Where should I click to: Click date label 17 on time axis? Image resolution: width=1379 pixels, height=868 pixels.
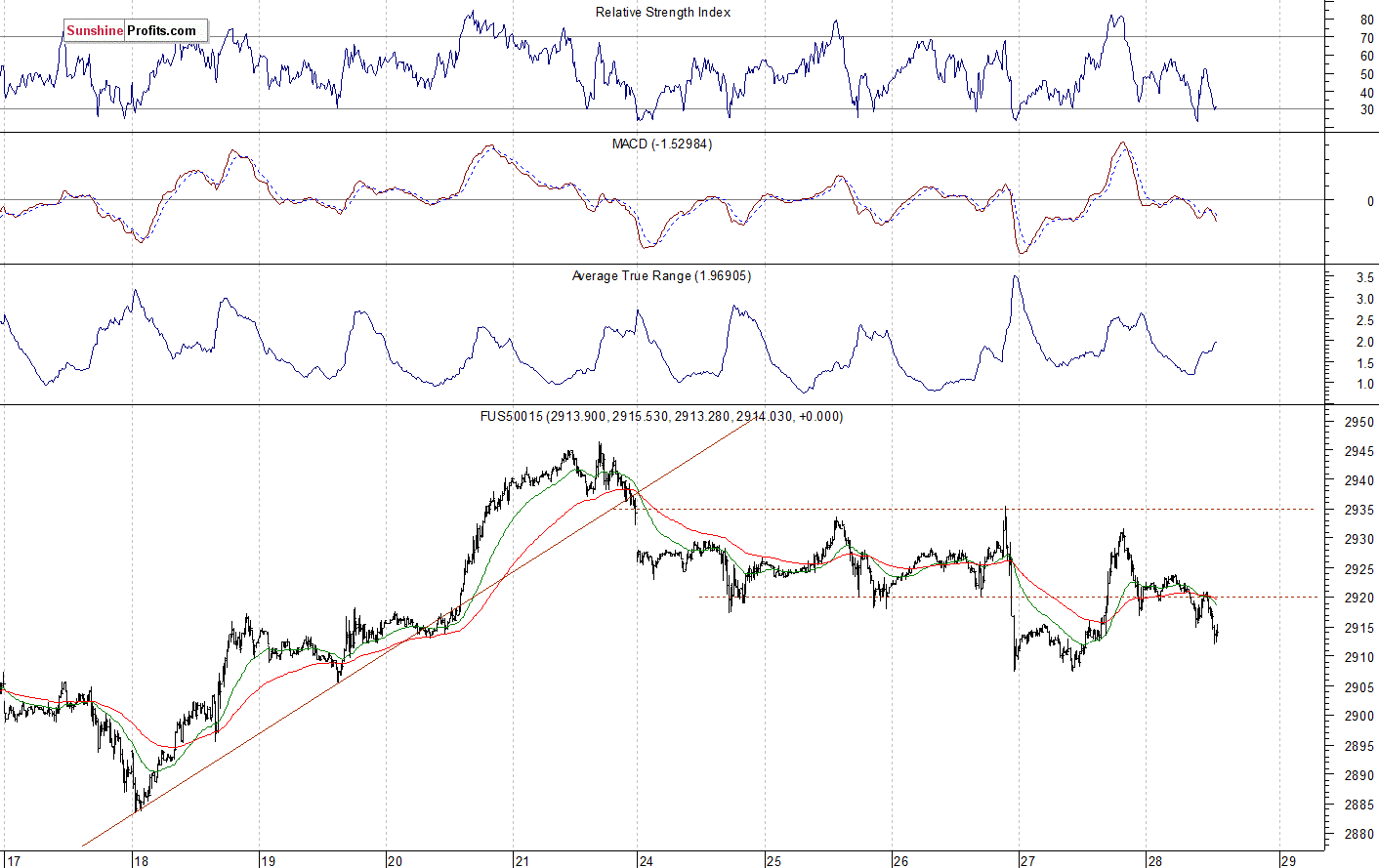click(x=13, y=861)
